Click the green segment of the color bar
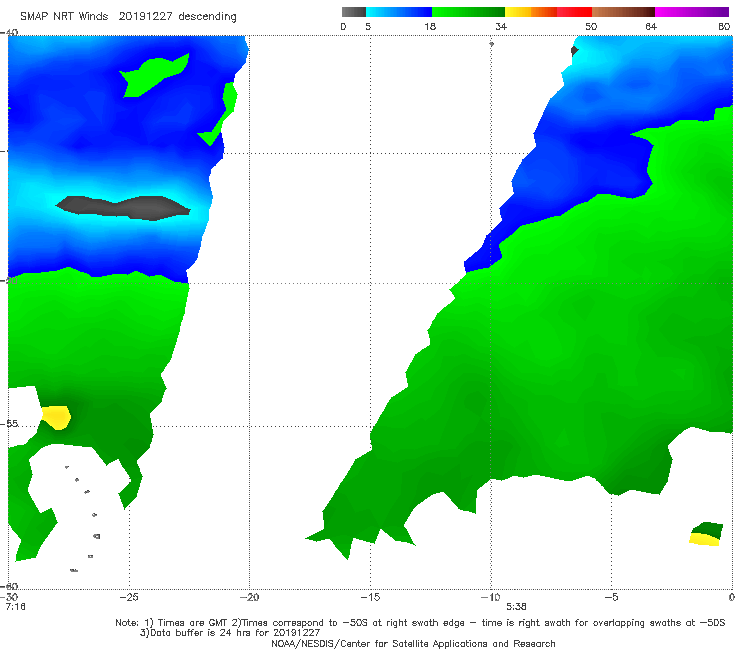Screen dimensions: 740x650 (468, 12)
